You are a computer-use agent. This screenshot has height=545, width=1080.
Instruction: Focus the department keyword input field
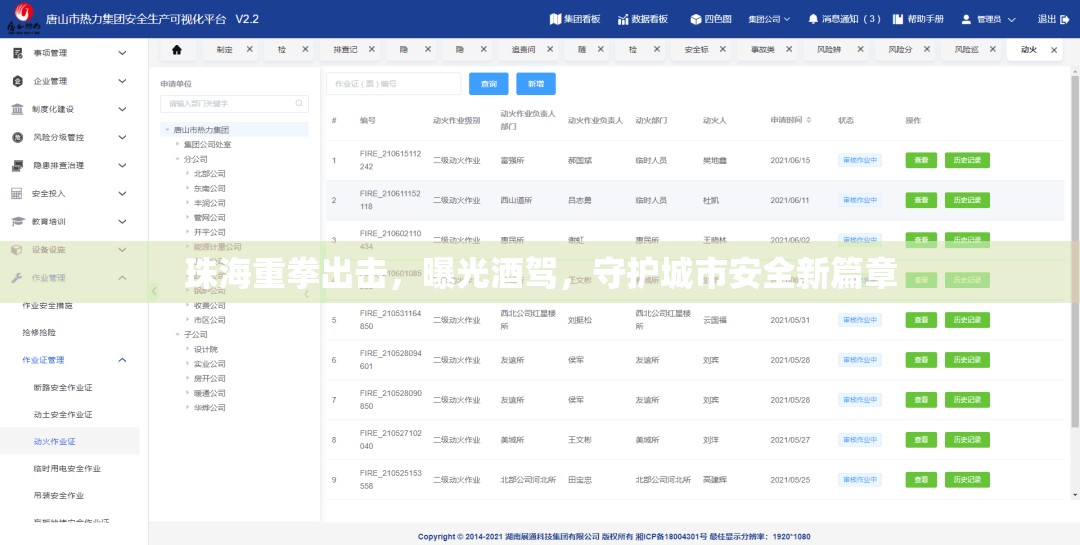pyautogui.click(x=234, y=103)
